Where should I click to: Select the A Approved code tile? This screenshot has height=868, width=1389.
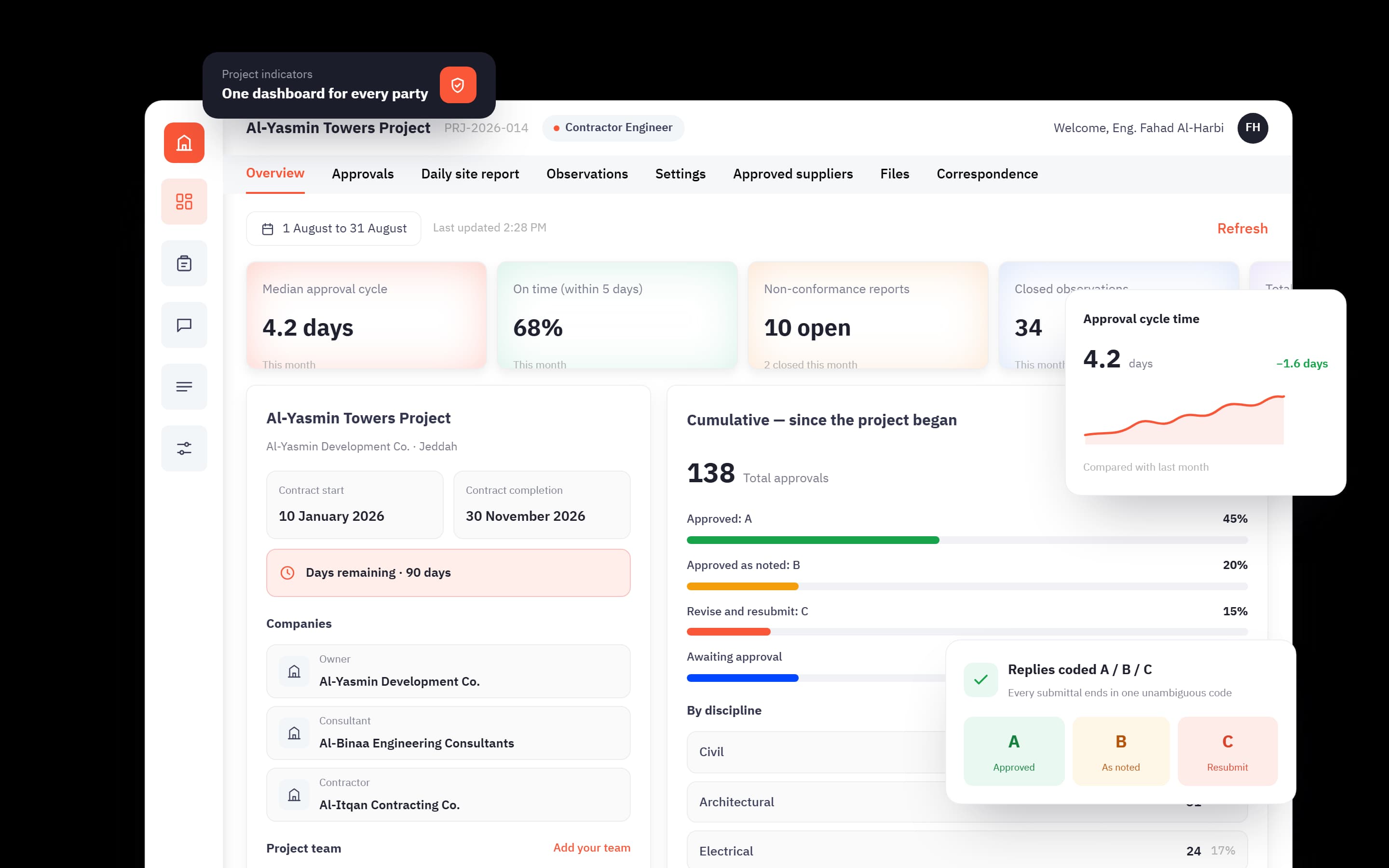point(1014,751)
